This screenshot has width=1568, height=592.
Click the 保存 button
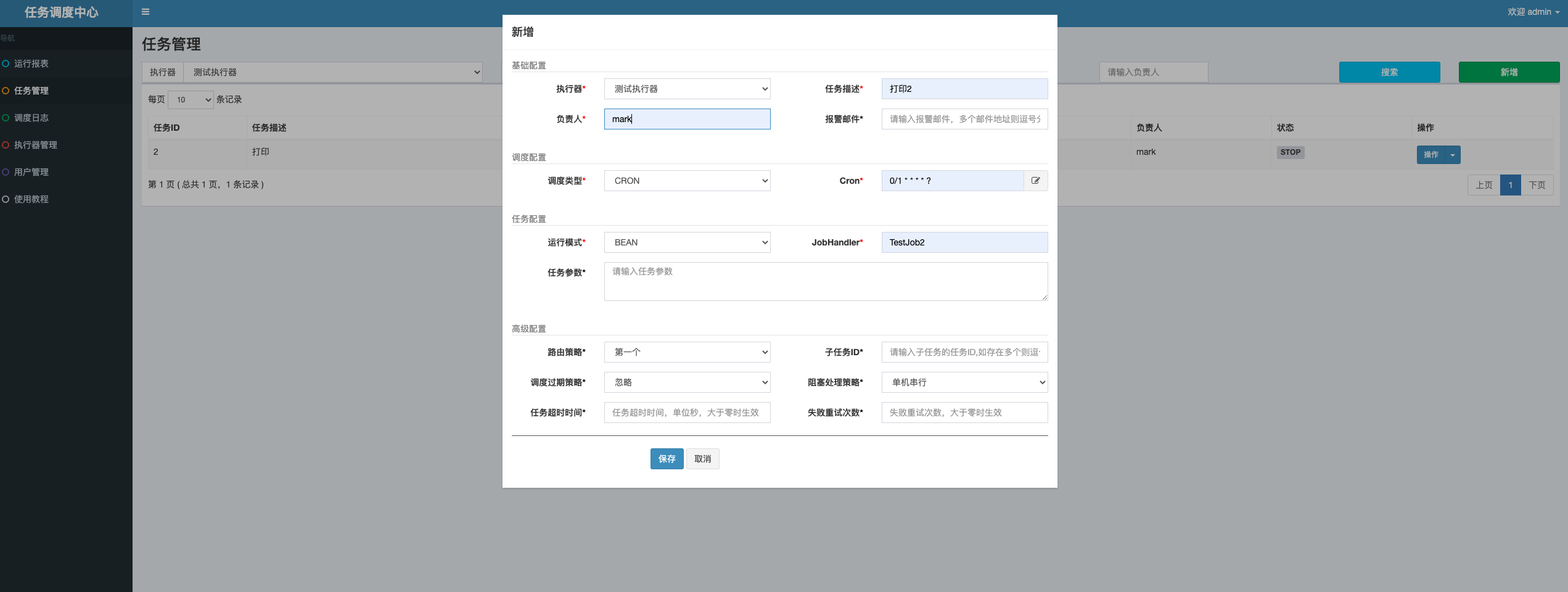[x=667, y=459]
